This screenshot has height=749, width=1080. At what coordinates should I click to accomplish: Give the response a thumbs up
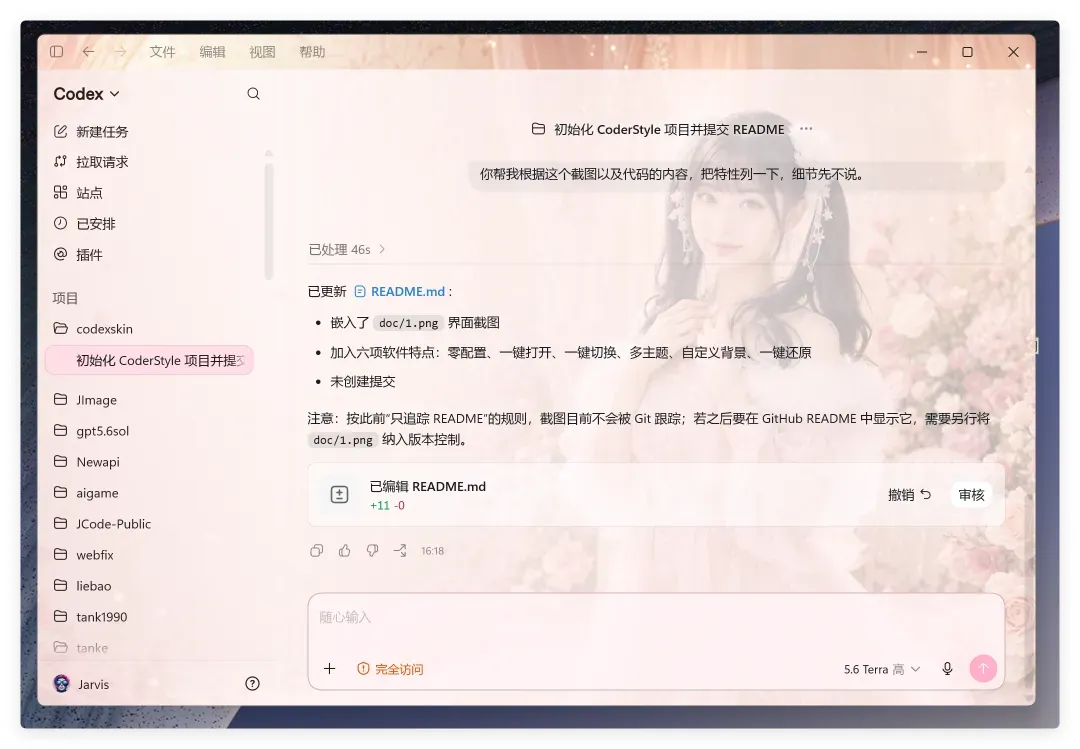pos(344,551)
